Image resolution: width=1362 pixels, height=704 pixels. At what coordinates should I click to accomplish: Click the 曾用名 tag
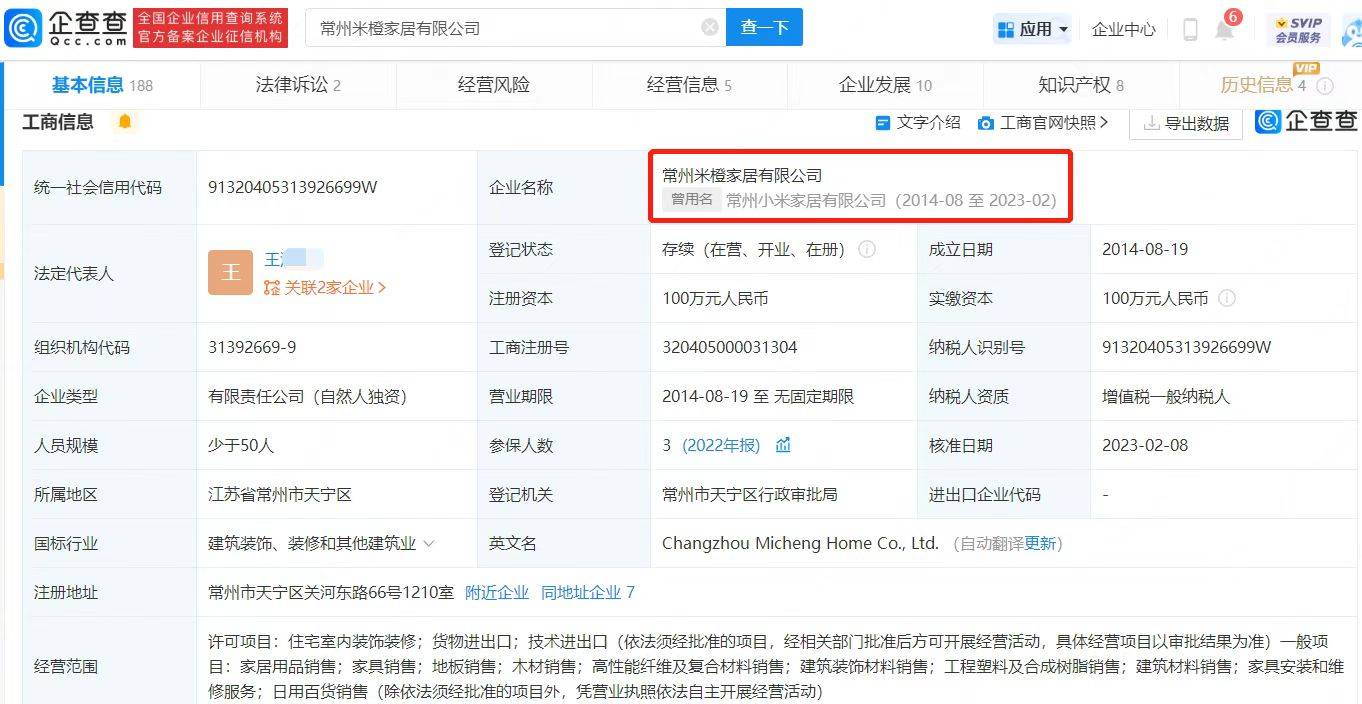click(692, 199)
